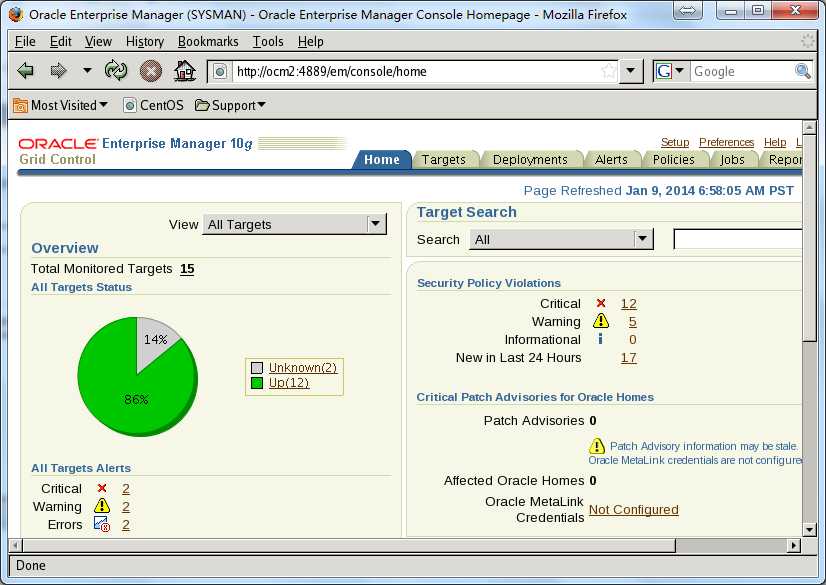
Task: Open the 5 security warnings link
Action: 632,322
